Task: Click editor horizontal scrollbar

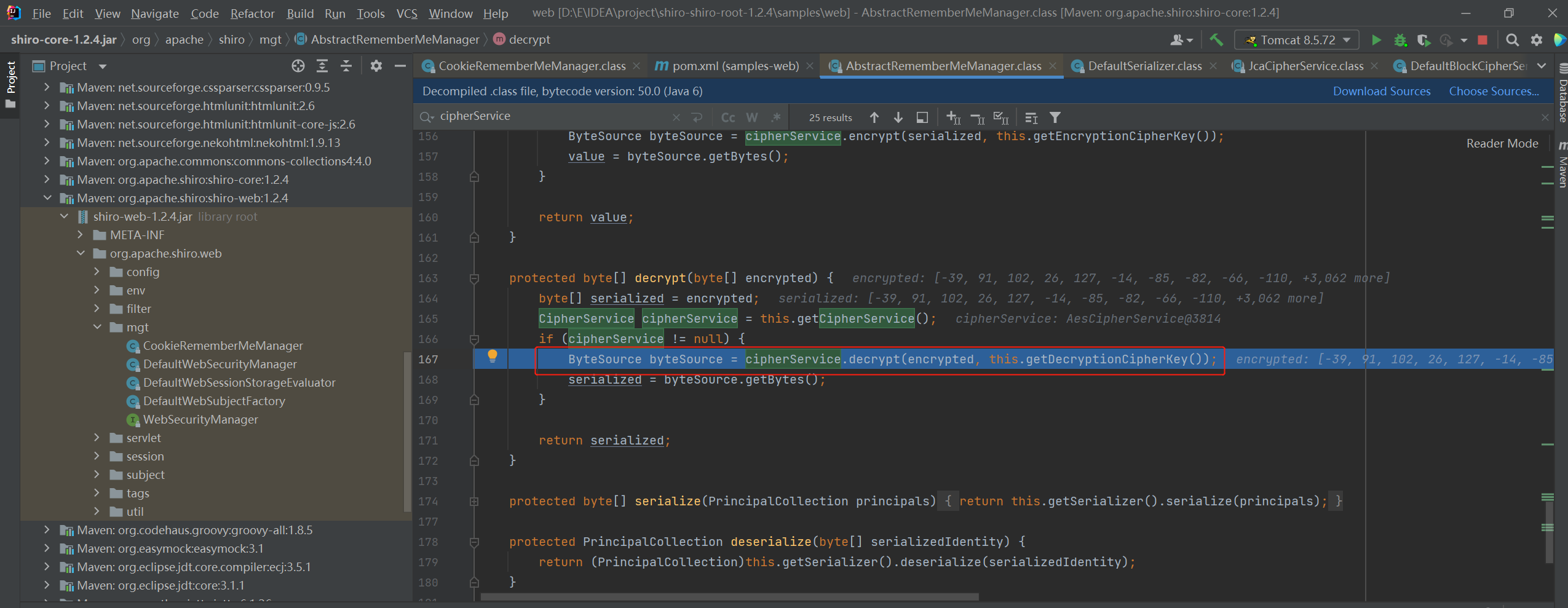Action: pyautogui.click(x=730, y=597)
